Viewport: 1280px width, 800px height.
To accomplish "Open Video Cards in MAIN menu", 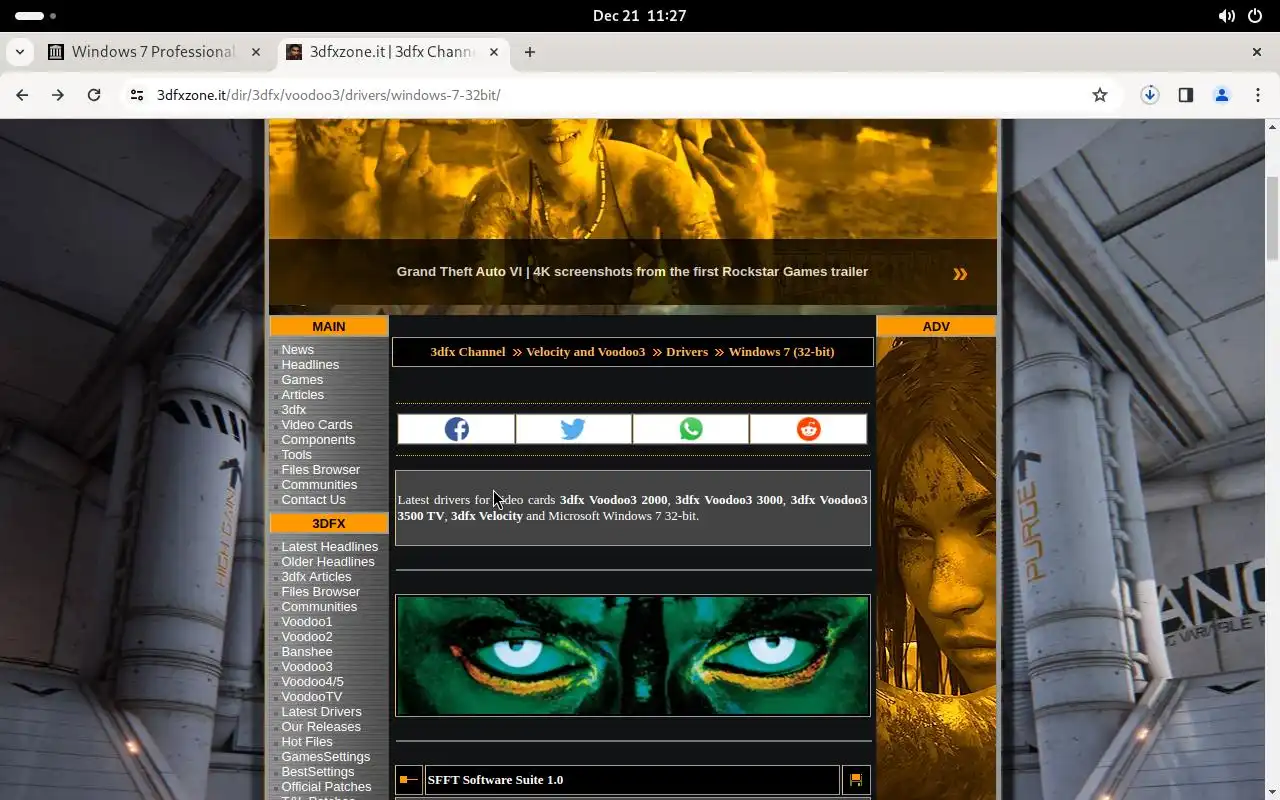I will (317, 425).
